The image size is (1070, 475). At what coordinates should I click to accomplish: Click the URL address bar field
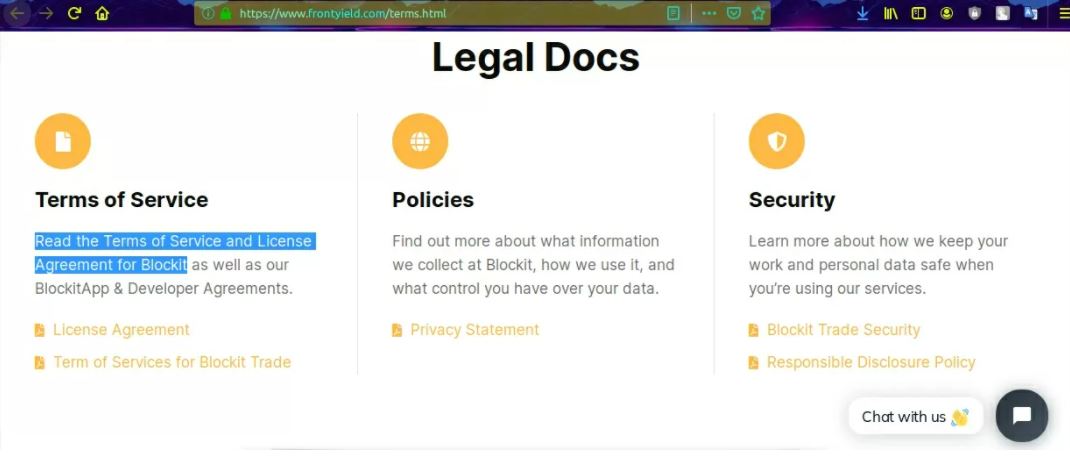click(x=440, y=14)
